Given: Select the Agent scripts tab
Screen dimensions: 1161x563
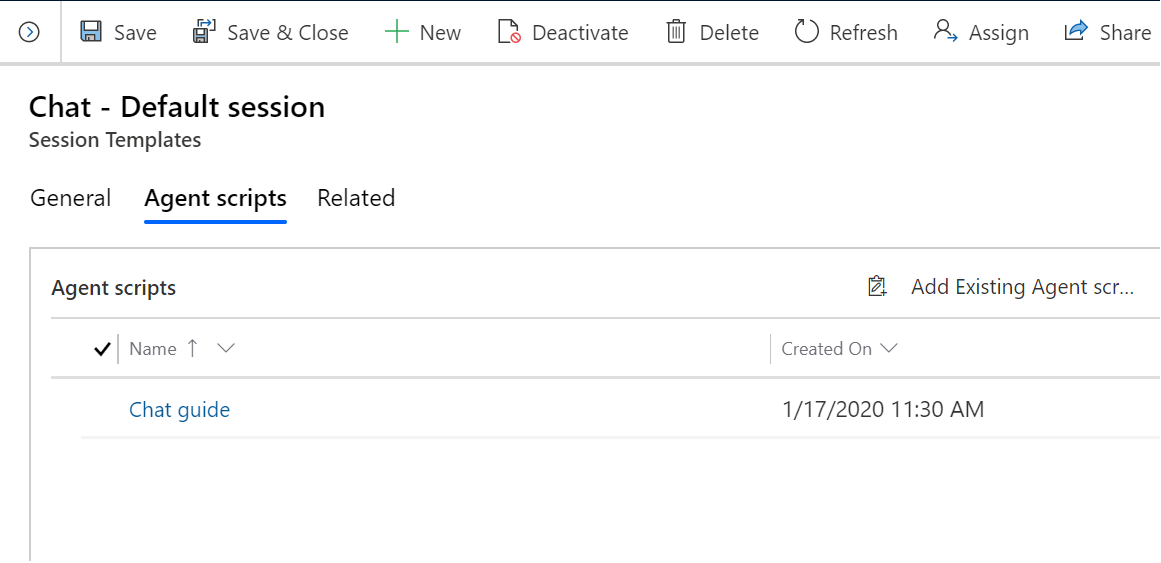Looking at the screenshot, I should (215, 199).
